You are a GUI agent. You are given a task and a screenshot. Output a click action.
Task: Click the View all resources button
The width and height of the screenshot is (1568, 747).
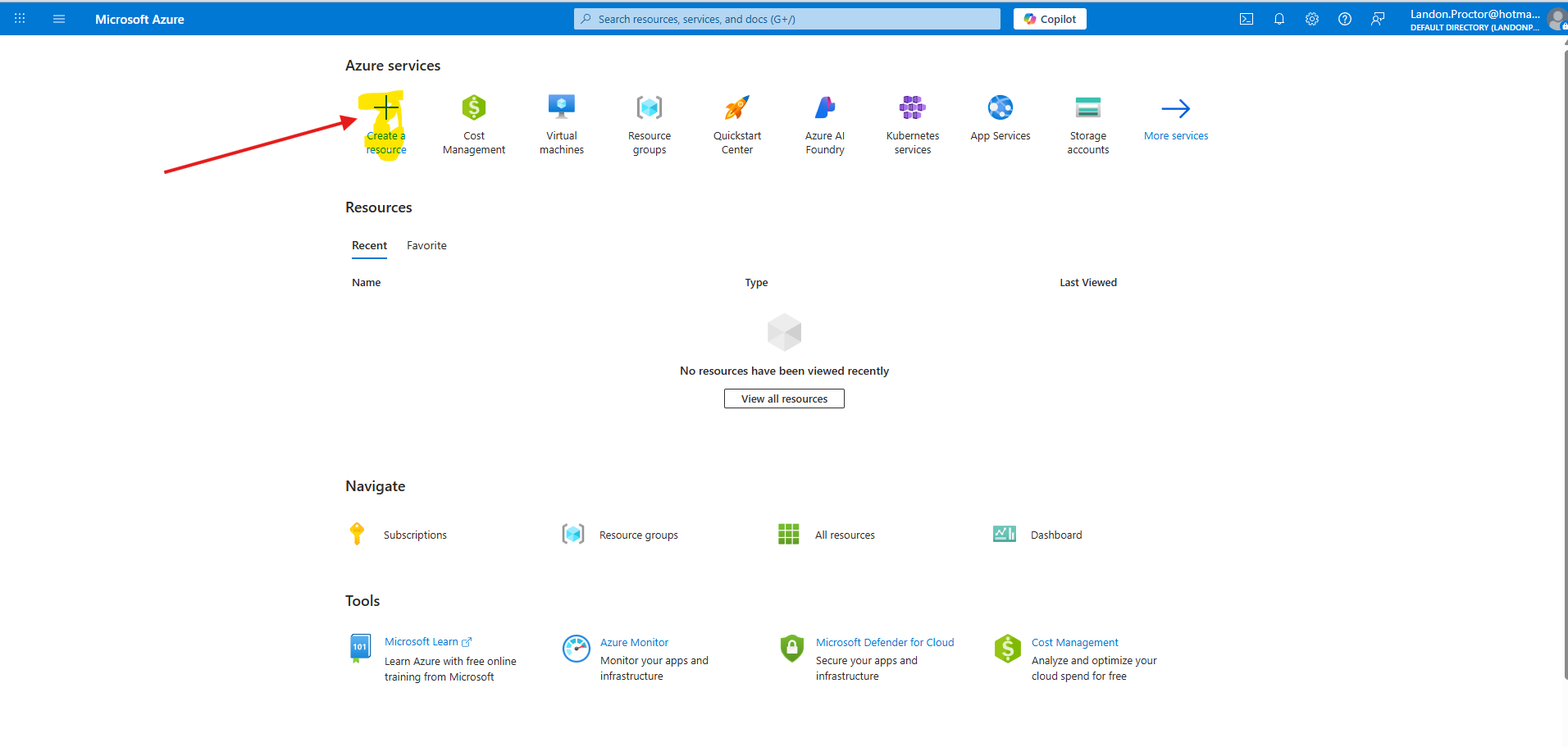(x=784, y=399)
